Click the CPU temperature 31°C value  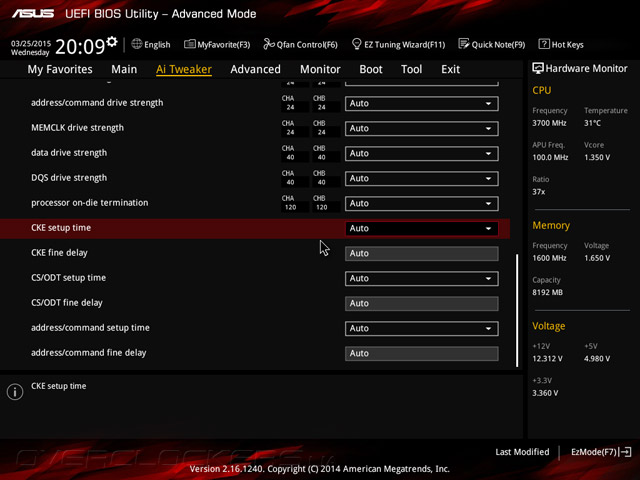click(x=592, y=123)
